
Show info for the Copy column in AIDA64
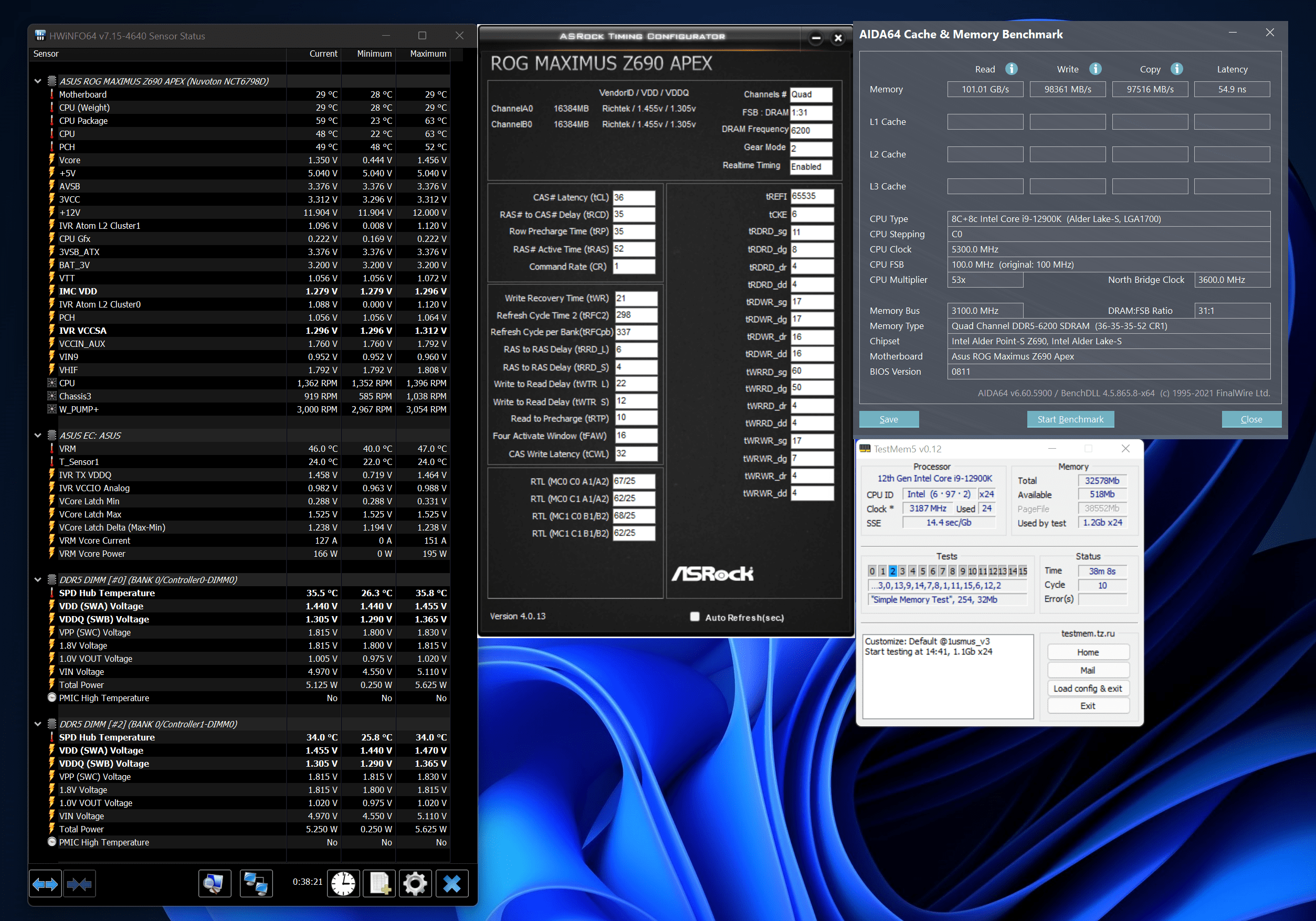click(1177, 69)
